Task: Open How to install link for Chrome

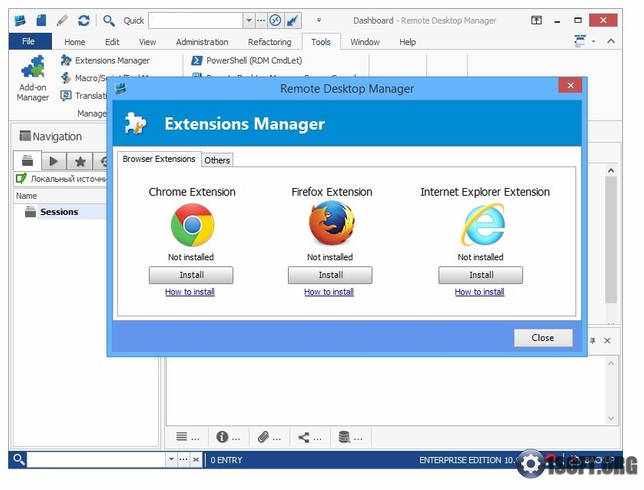Action: 190,292
